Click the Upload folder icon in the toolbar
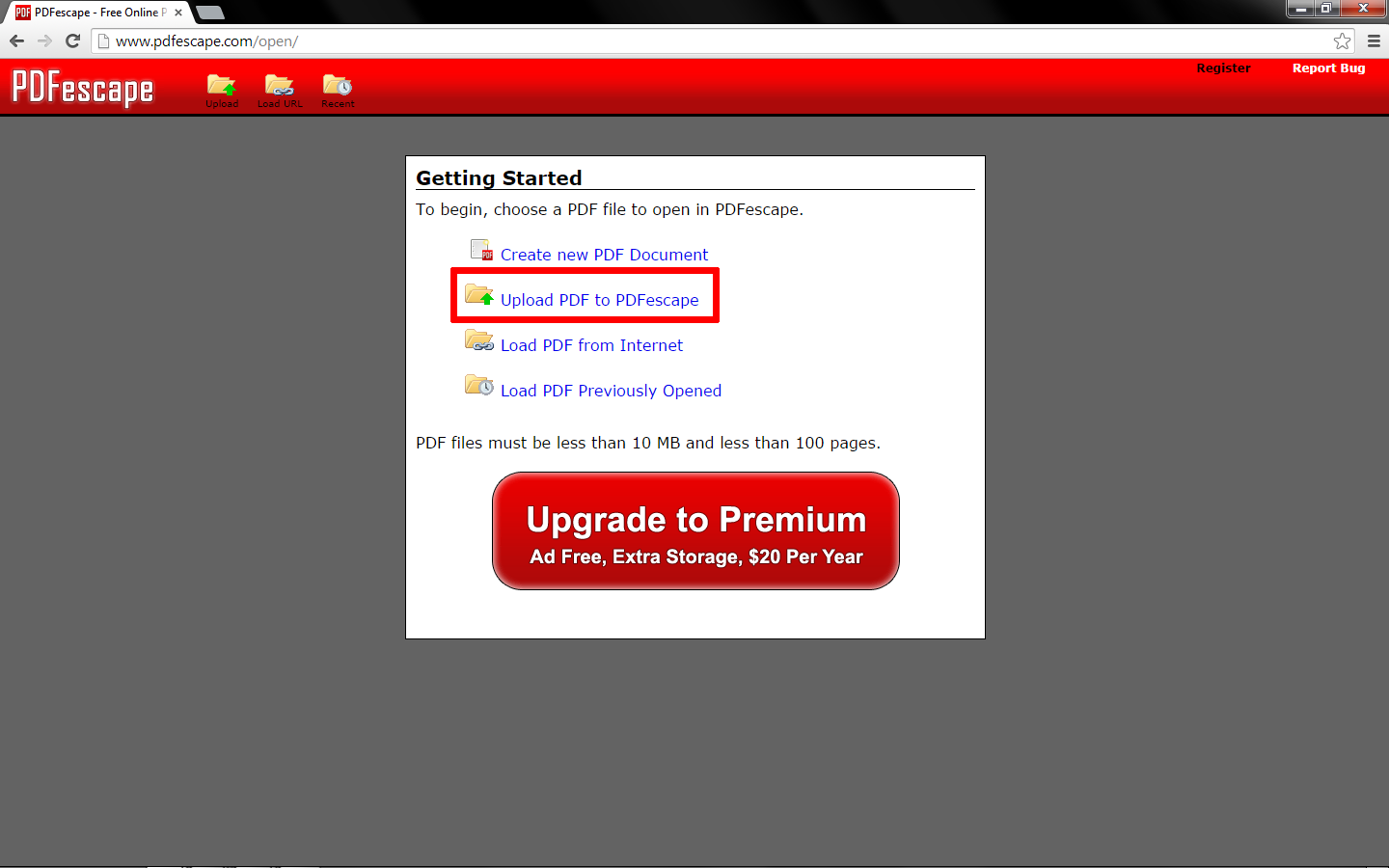This screenshot has width=1389, height=868. coord(221,87)
